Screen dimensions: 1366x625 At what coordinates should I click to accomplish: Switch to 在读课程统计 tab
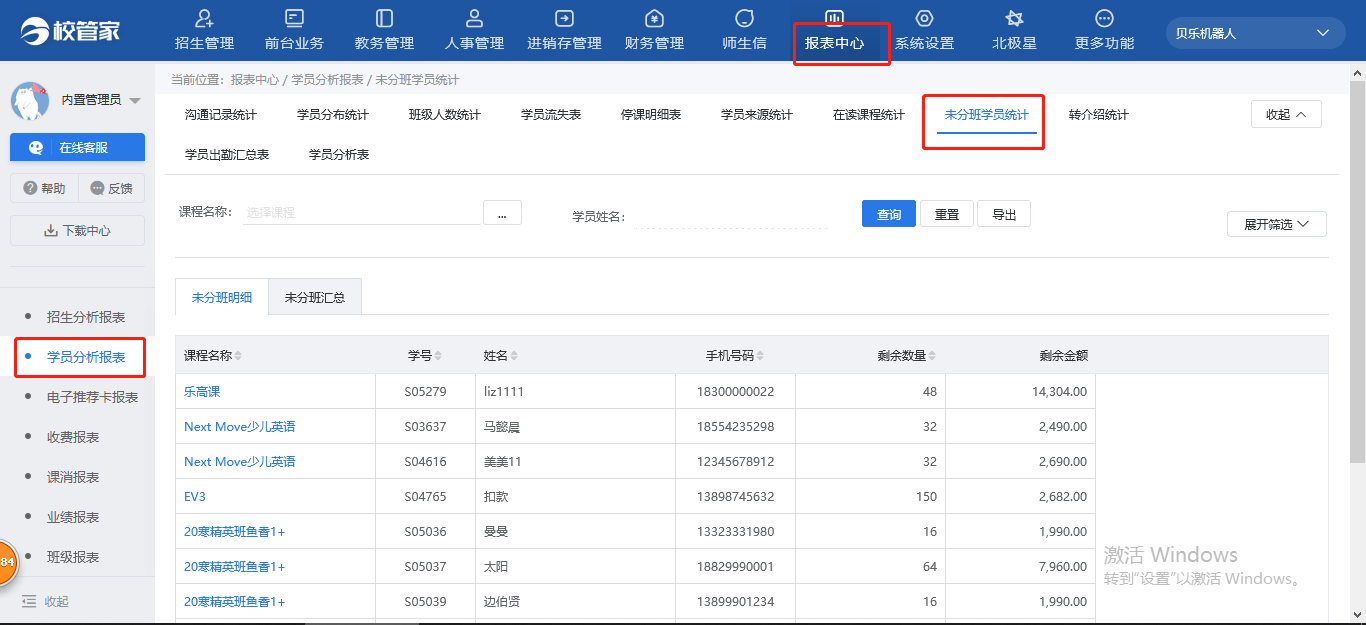coord(869,115)
